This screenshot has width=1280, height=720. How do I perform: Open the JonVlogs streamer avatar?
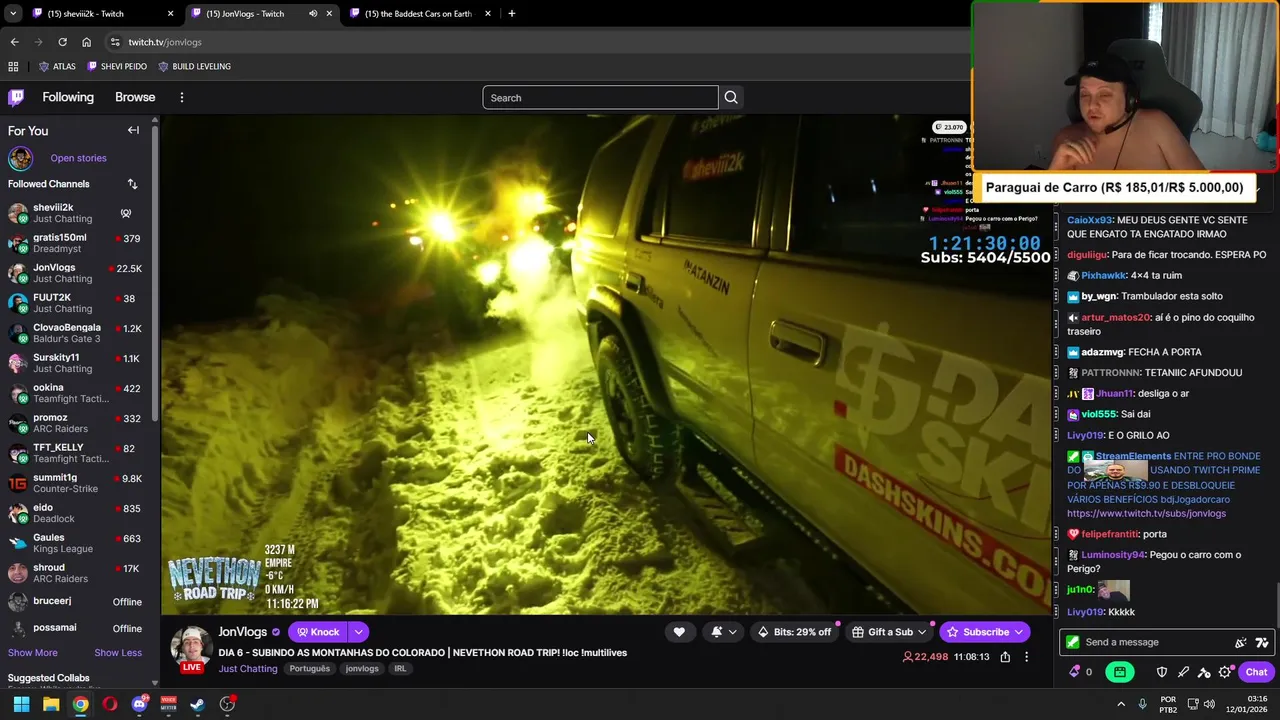[190, 647]
